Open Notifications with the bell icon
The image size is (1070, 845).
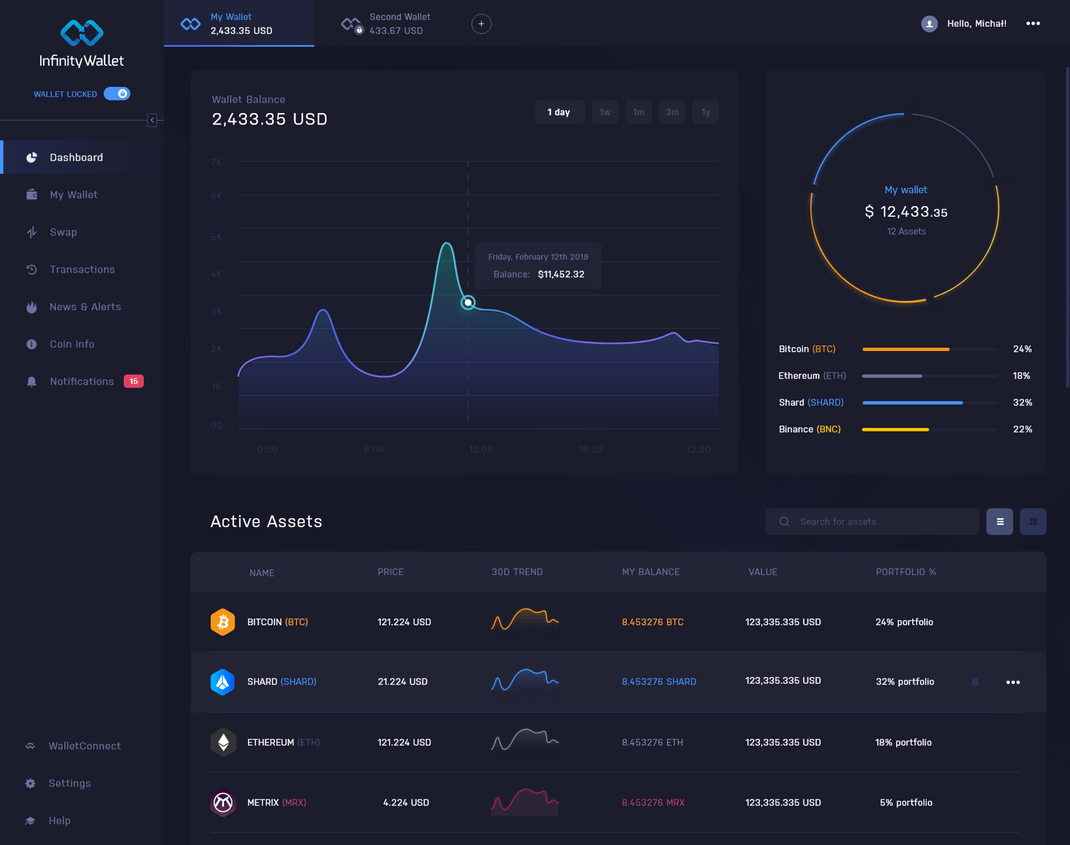click(x=31, y=382)
